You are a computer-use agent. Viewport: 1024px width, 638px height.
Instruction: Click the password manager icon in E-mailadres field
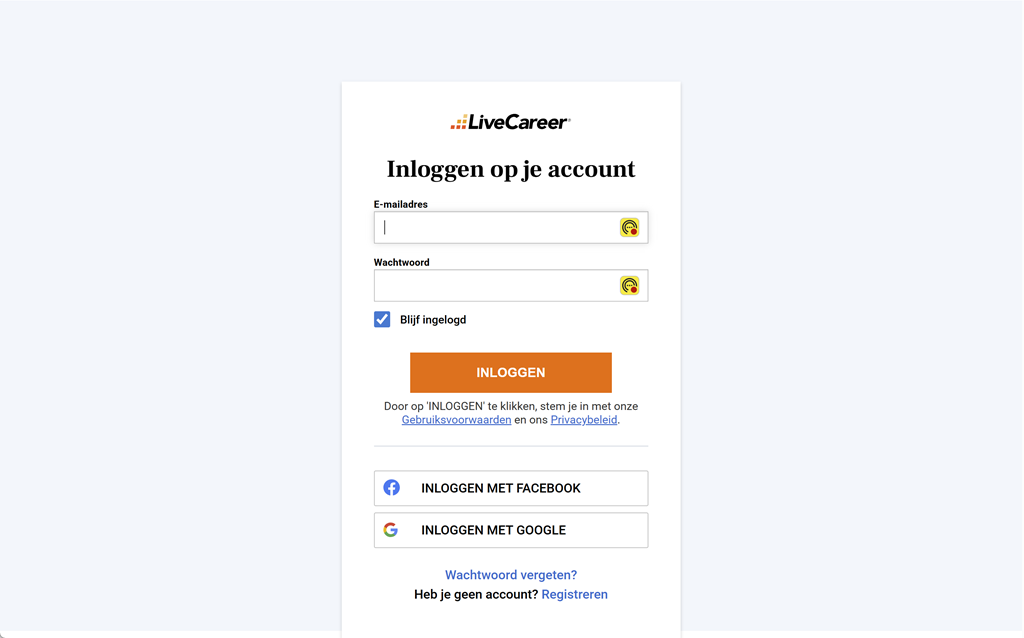coord(629,228)
